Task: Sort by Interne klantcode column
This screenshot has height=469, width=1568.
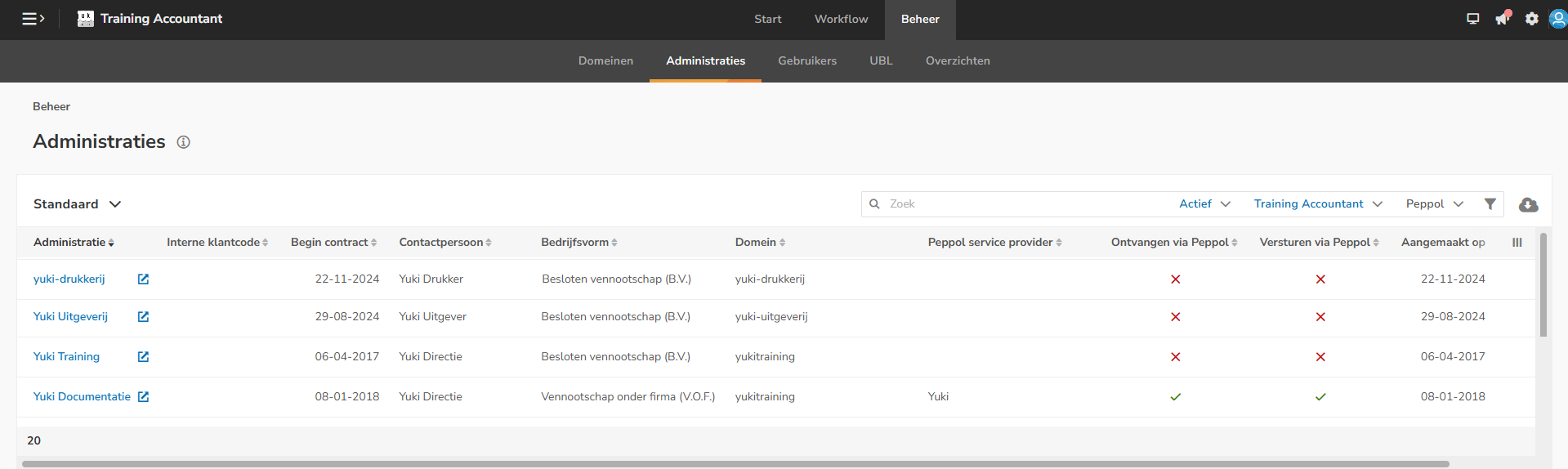Action: [217, 243]
